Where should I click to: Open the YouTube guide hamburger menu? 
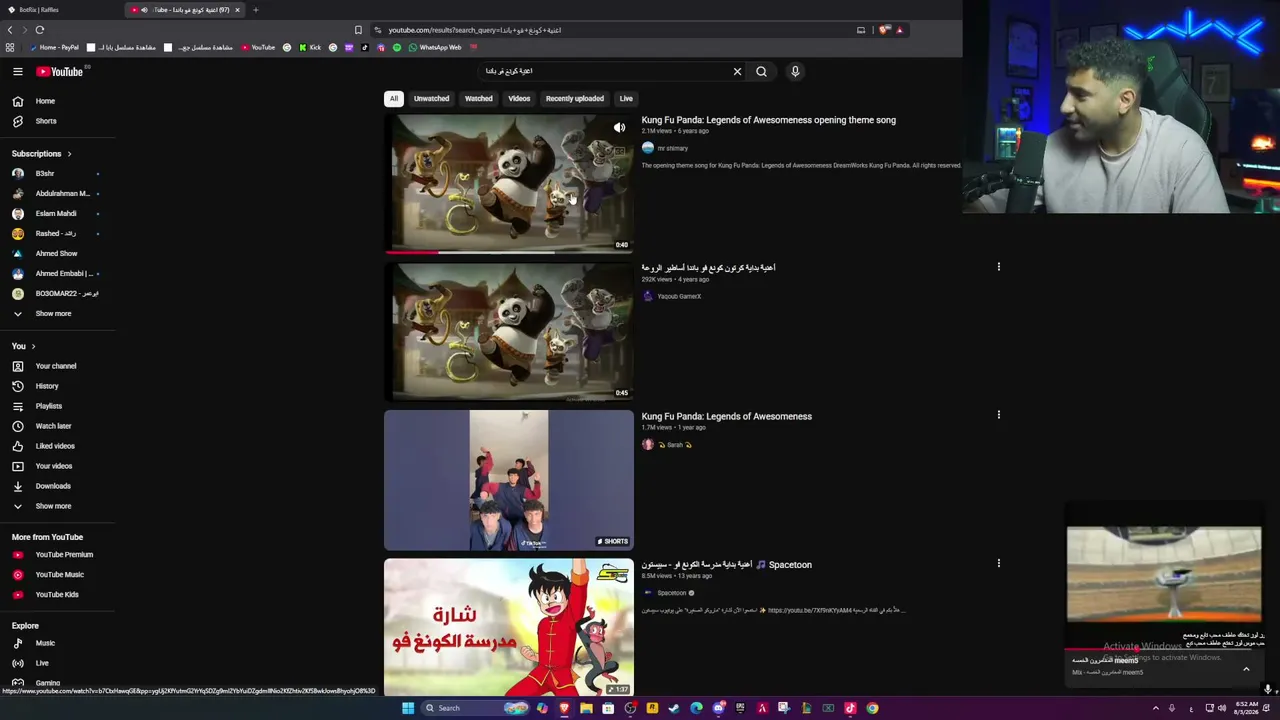coord(17,72)
